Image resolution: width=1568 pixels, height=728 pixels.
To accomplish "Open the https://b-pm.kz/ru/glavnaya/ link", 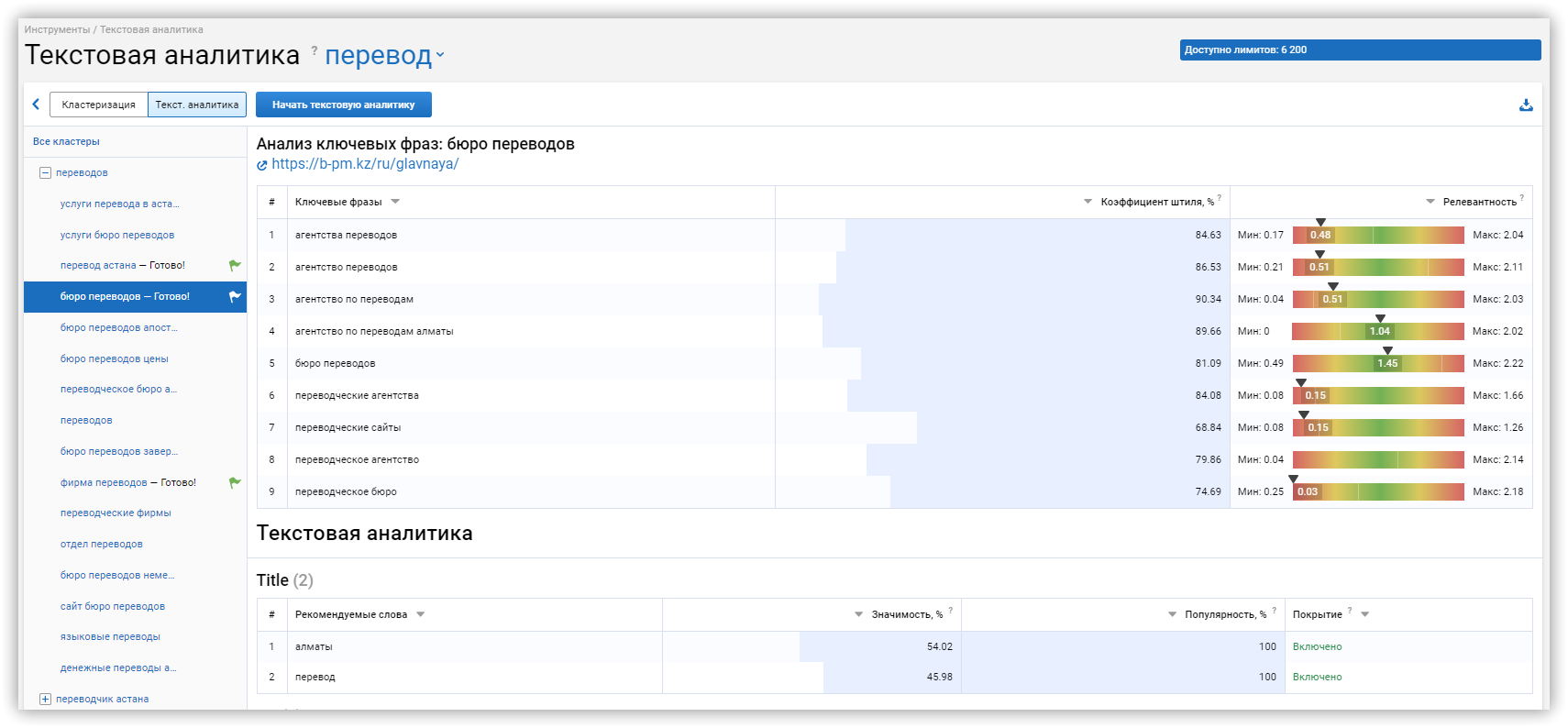I will pyautogui.click(x=365, y=164).
